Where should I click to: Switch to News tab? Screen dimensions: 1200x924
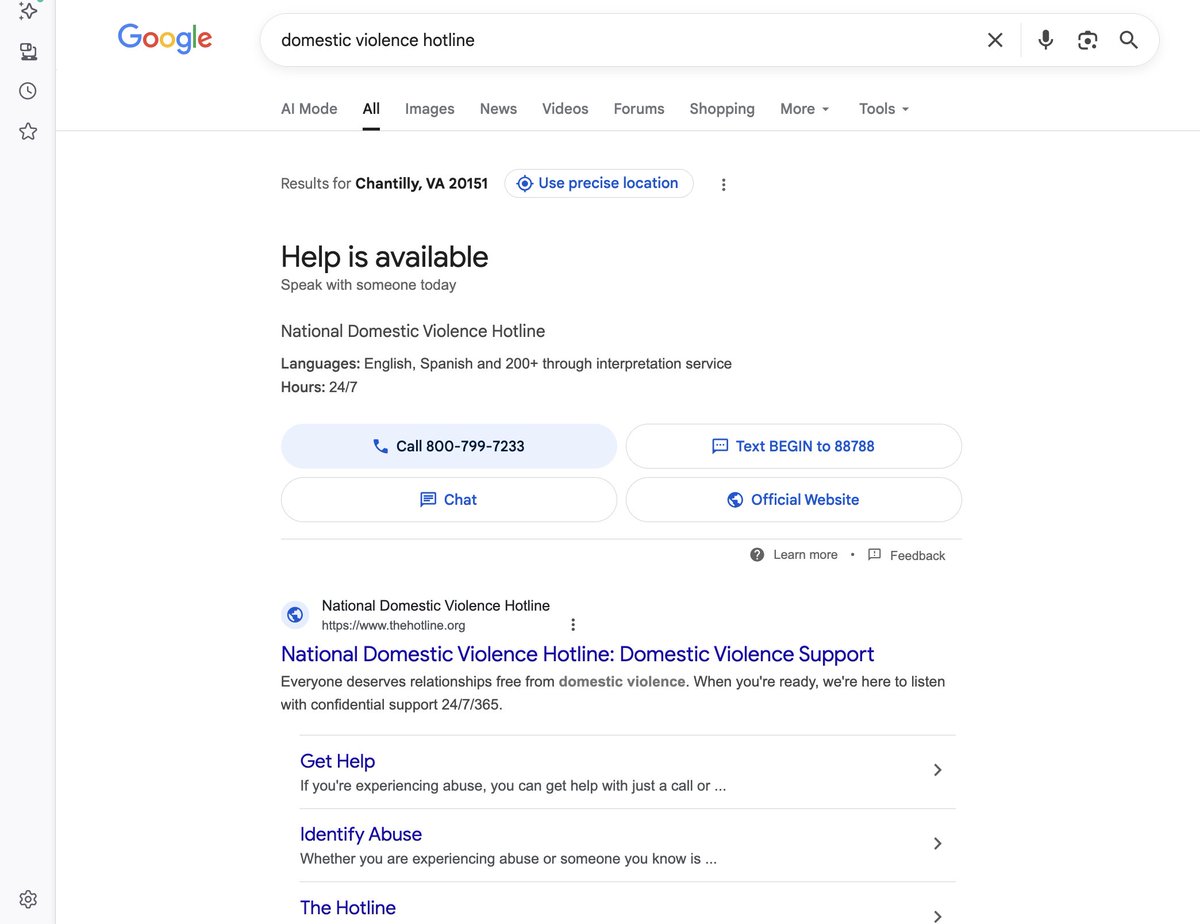pos(498,109)
